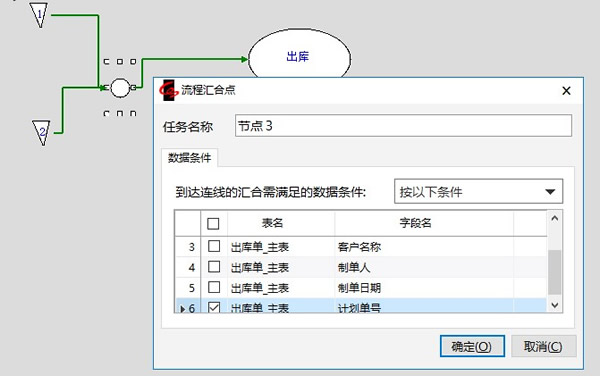600x376 pixels.
Task: Click the 字段名 column header
Action: point(415,223)
